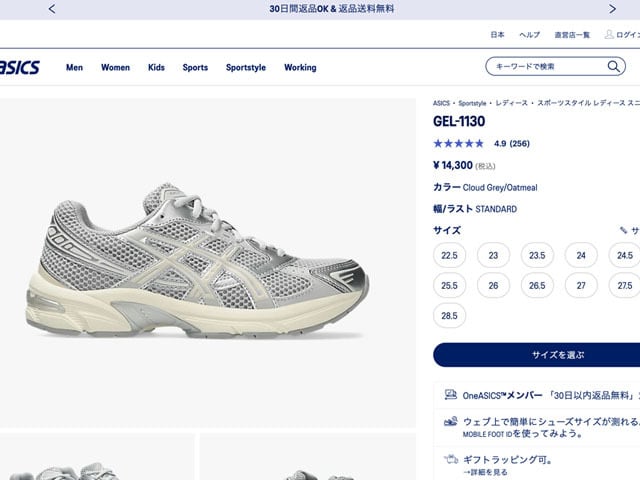
Task: Click the ASICS logo
Action: click(20, 67)
